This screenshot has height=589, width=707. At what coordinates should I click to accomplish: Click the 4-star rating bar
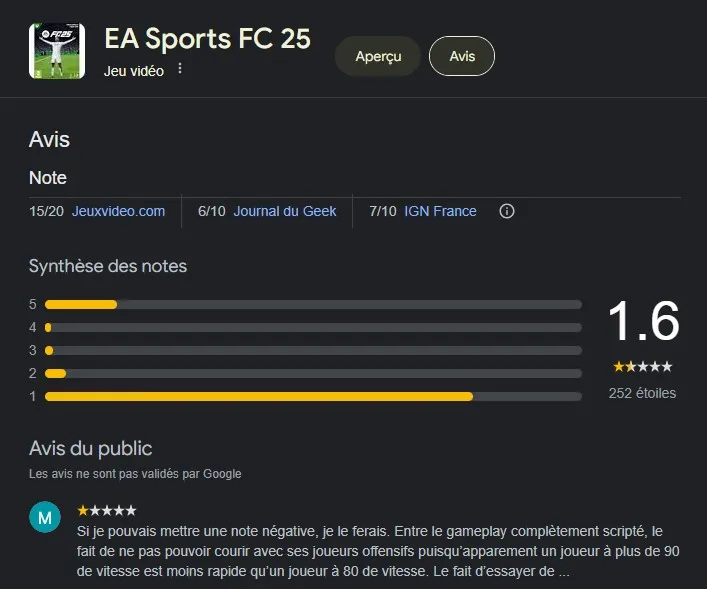pos(313,327)
